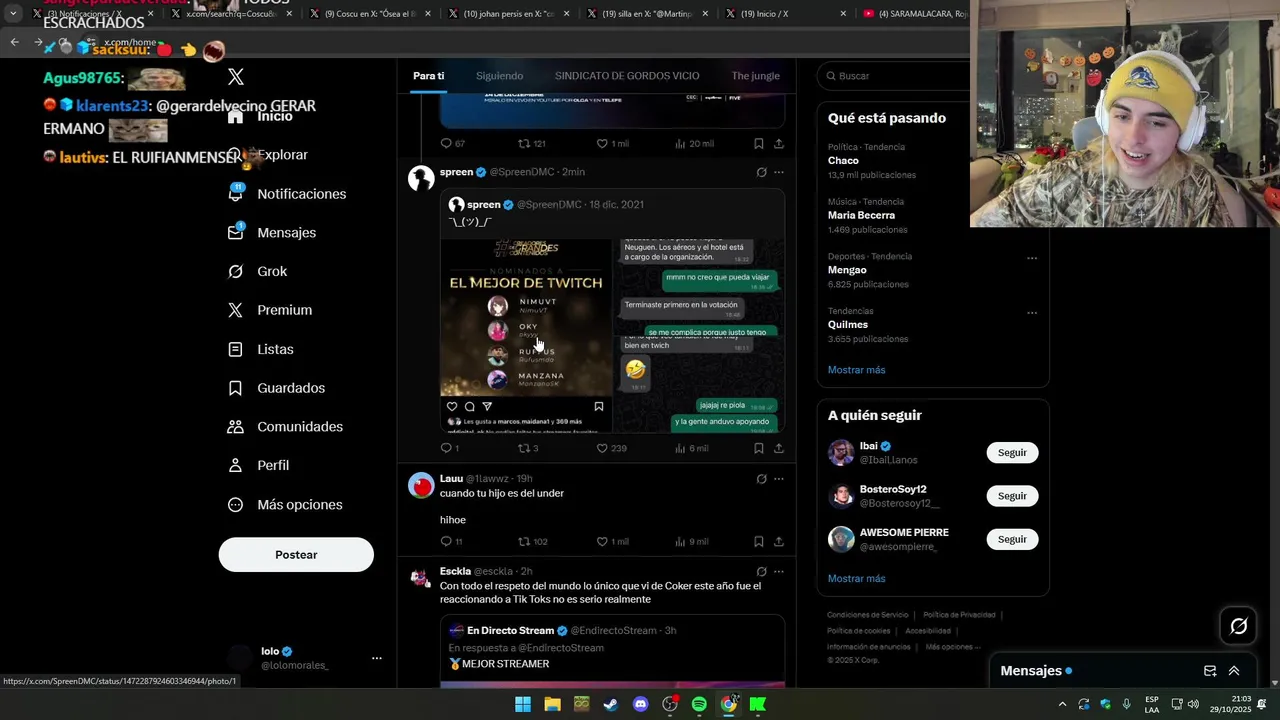The height and width of the screenshot is (720, 1280).
Task: Click the Postear button
Action: (296, 555)
